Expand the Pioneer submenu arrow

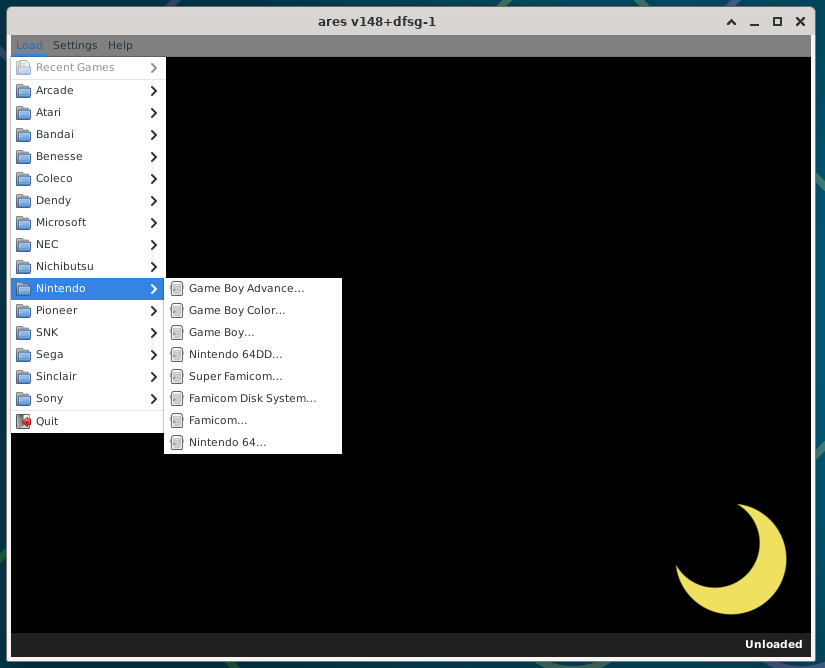click(154, 311)
